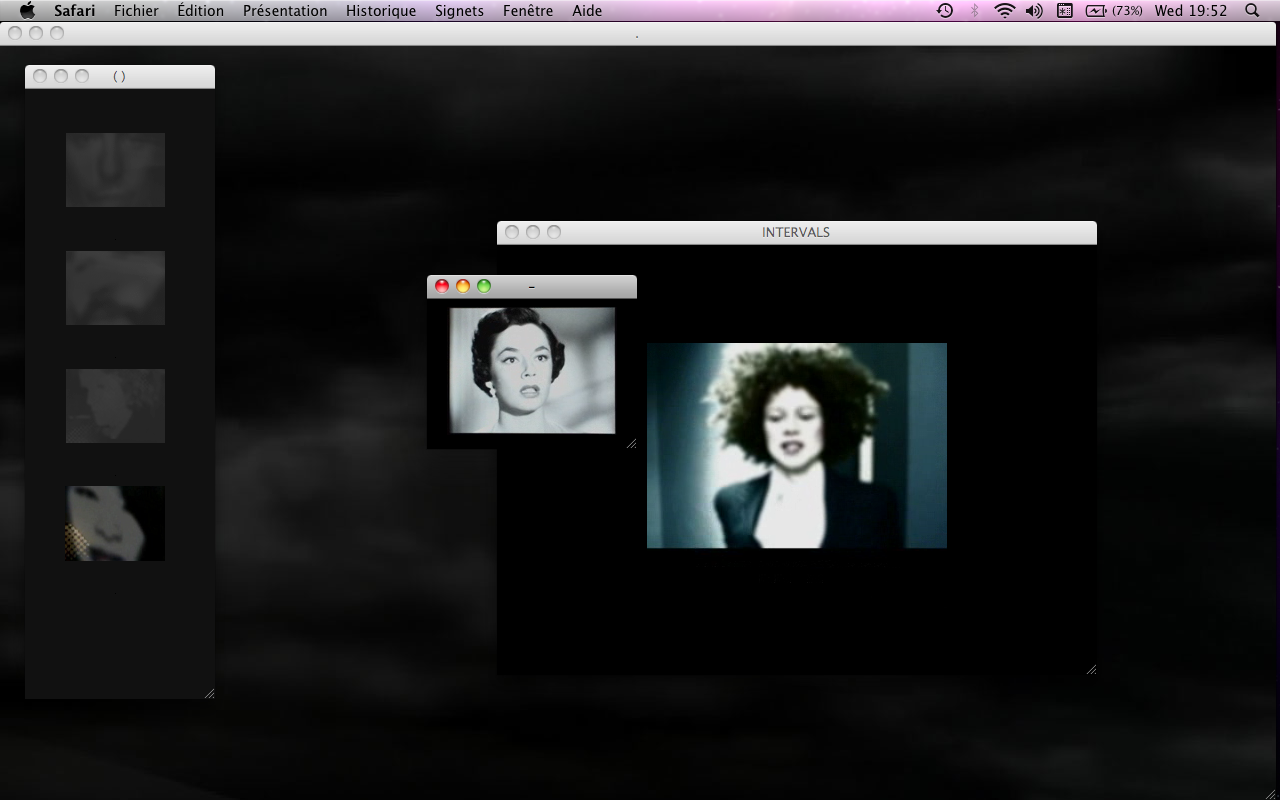Click the resize grip of INTERVALS window
The image size is (1280, 800).
(x=1091, y=669)
